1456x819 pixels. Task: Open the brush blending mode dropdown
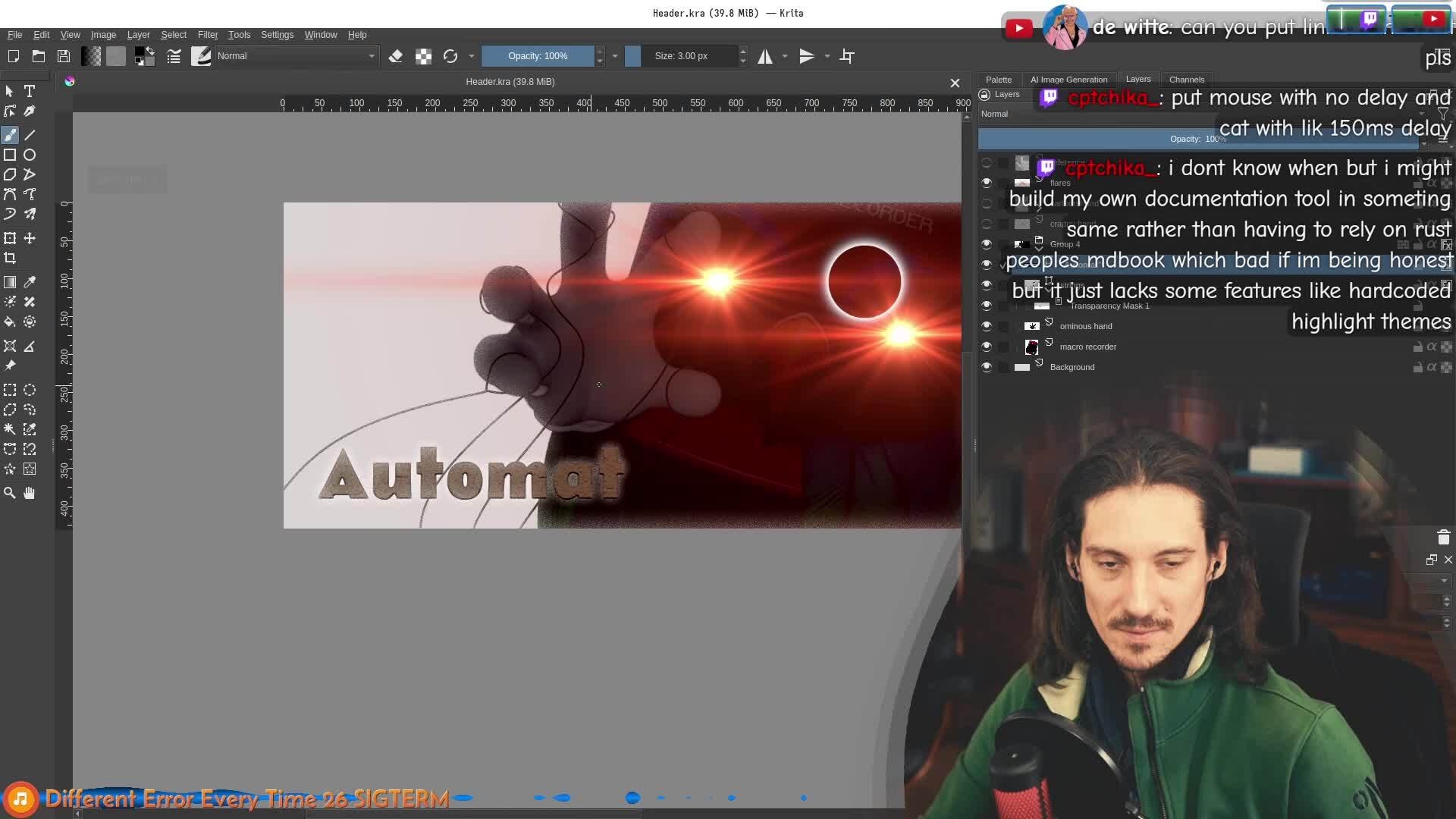296,56
